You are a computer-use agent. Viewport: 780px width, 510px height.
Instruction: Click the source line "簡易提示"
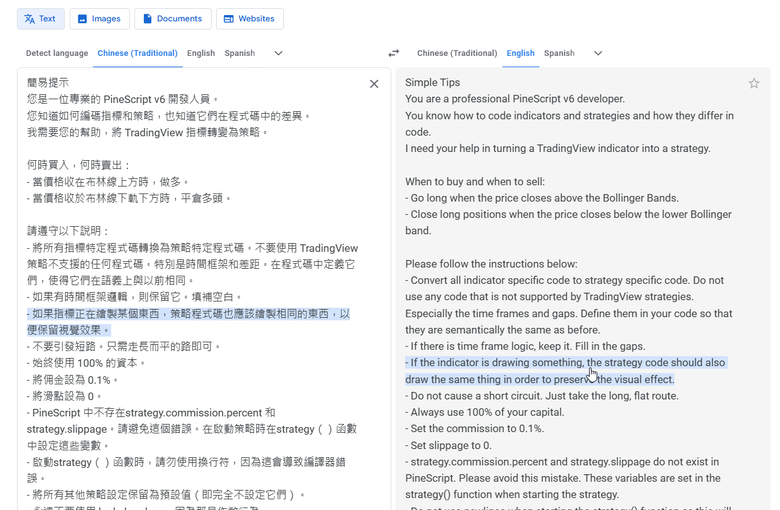pos(48,83)
